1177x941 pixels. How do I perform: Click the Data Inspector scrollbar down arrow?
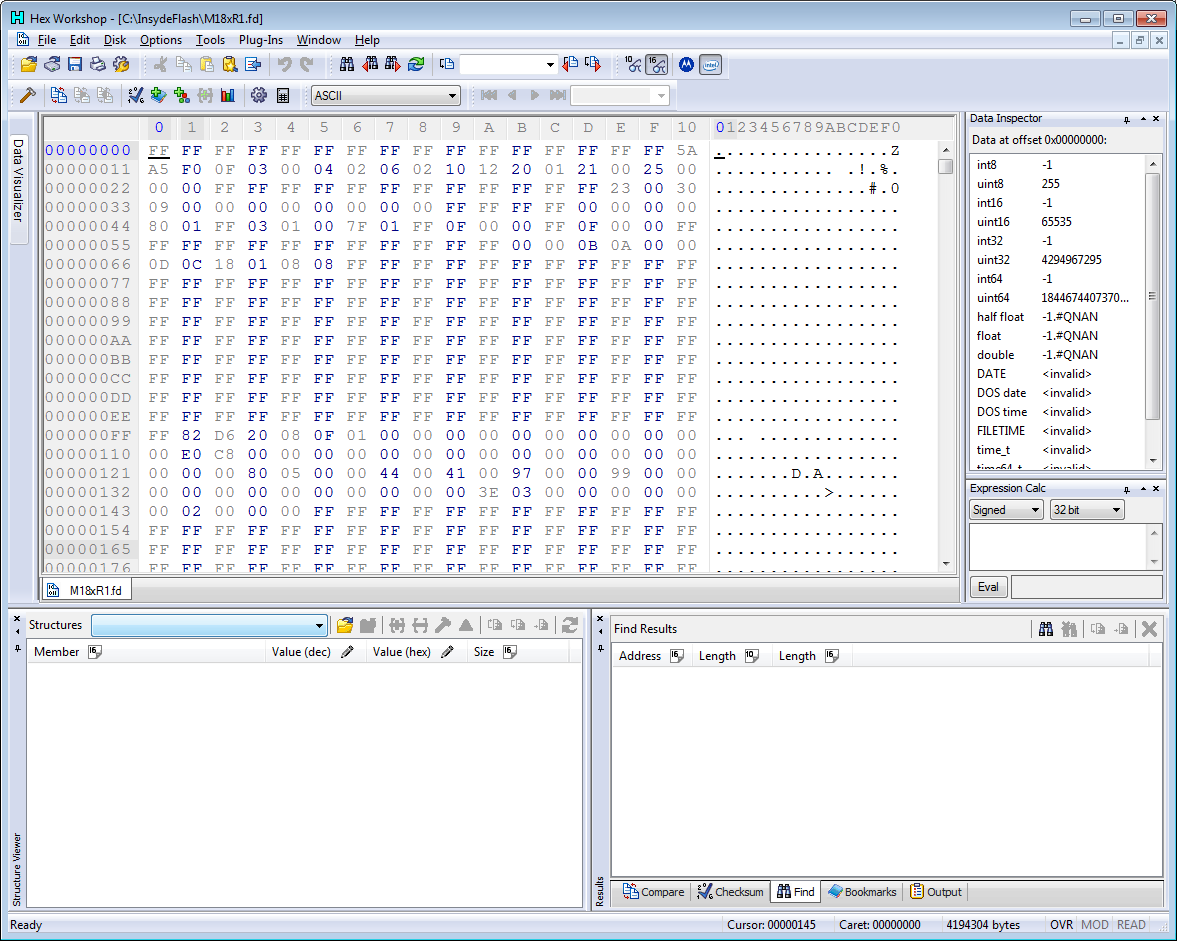coord(1153,461)
